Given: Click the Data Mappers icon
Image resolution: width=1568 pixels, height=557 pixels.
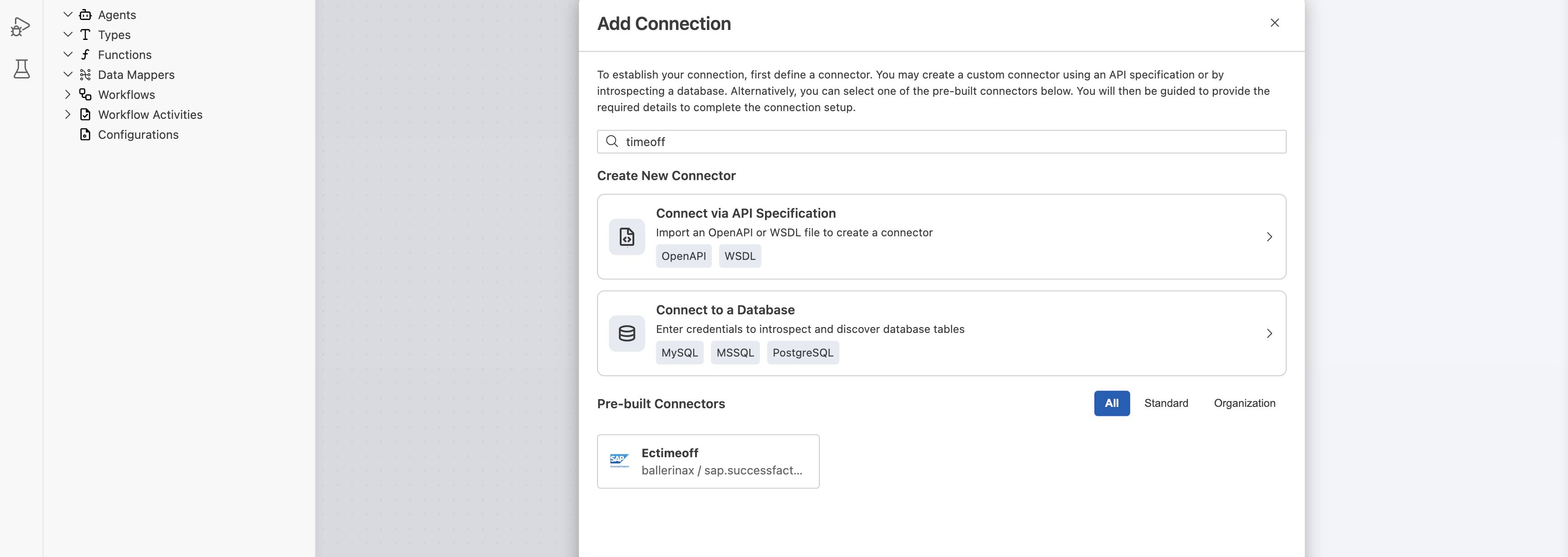Looking at the screenshot, I should tap(85, 74).
